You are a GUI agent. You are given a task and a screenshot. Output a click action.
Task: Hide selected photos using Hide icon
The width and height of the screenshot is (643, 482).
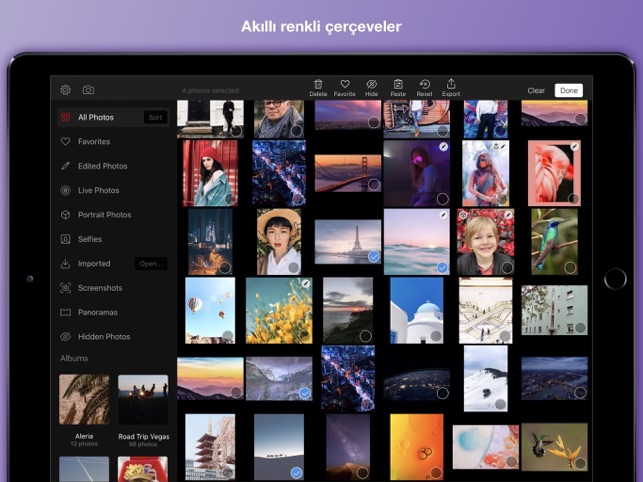tap(371, 88)
